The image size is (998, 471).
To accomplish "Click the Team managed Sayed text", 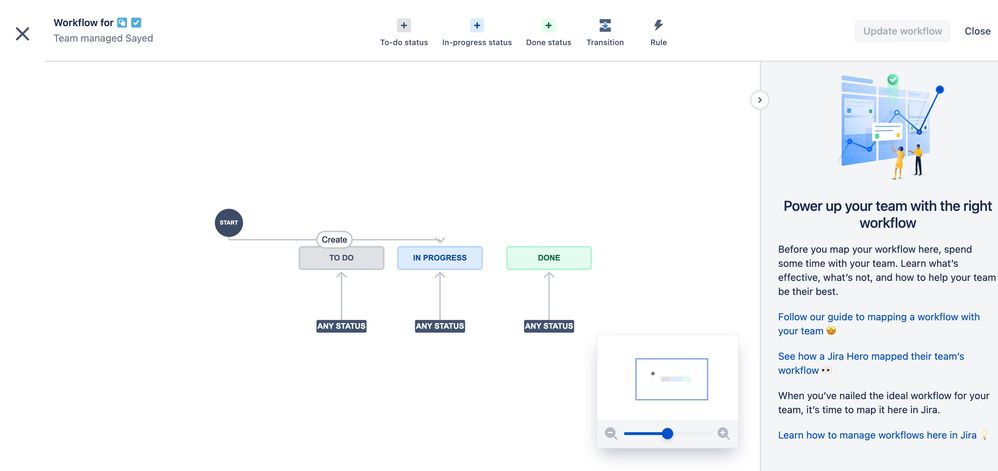I will (x=103, y=38).
